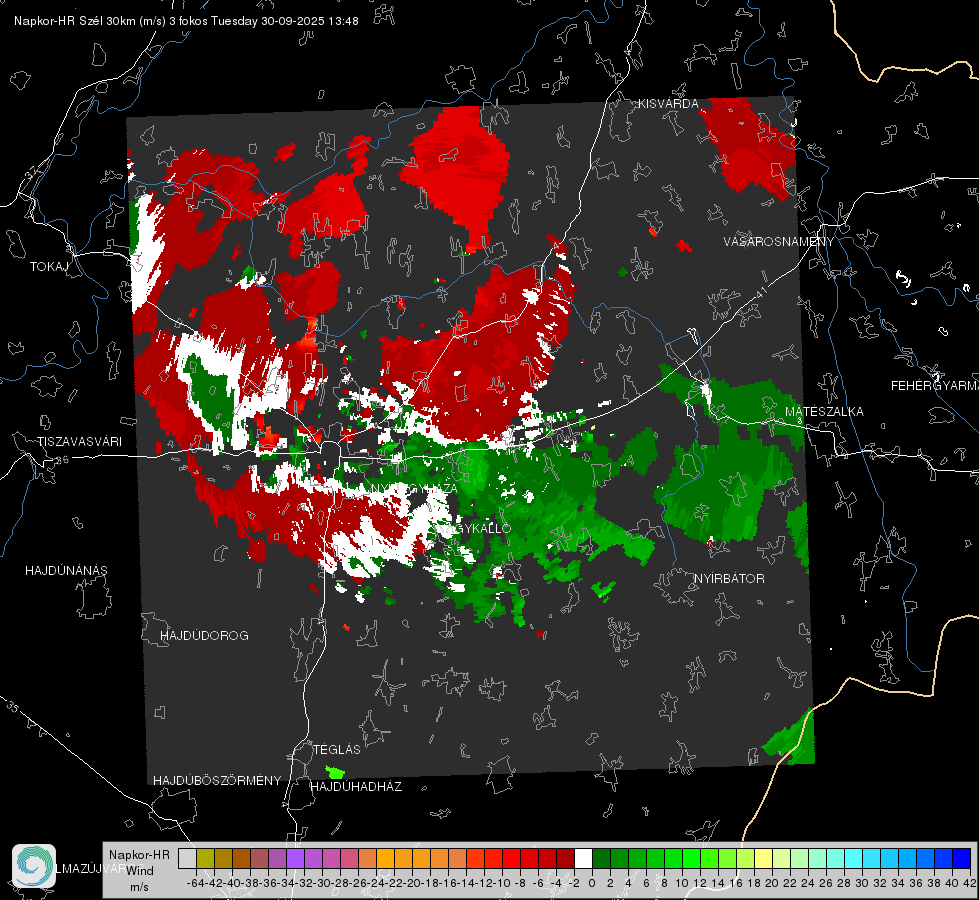Click the VÁSÁROSNAMÉNY town label
The height and width of the screenshot is (900, 979).
click(779, 241)
